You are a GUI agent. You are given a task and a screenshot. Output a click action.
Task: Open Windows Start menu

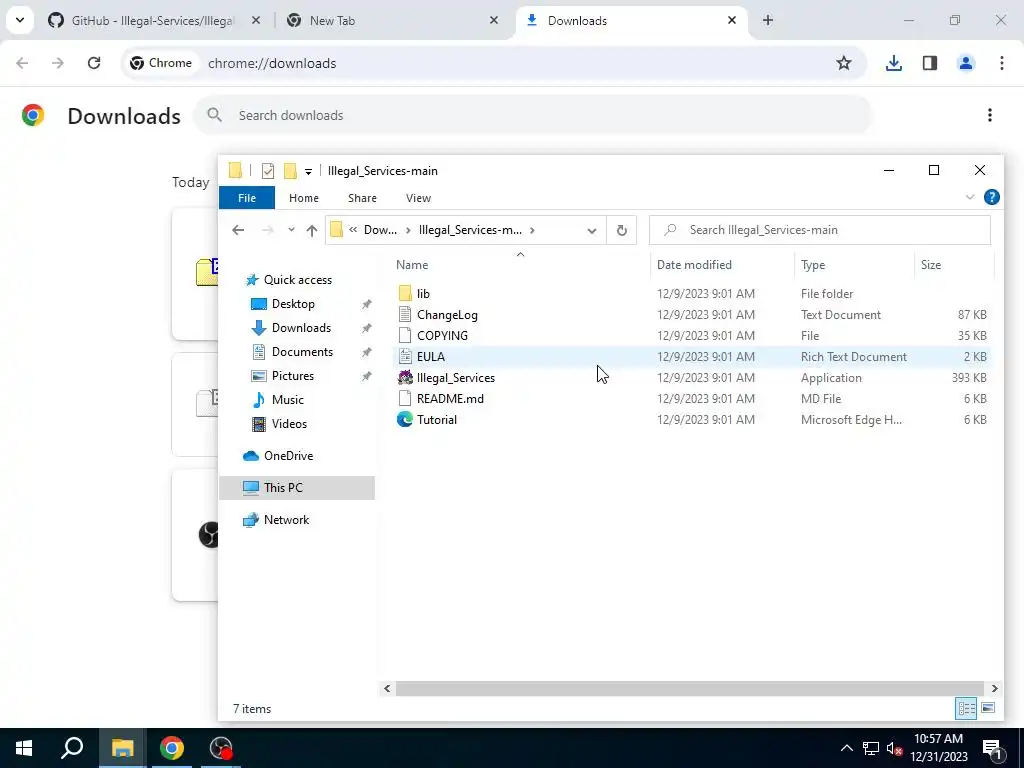tap(24, 748)
